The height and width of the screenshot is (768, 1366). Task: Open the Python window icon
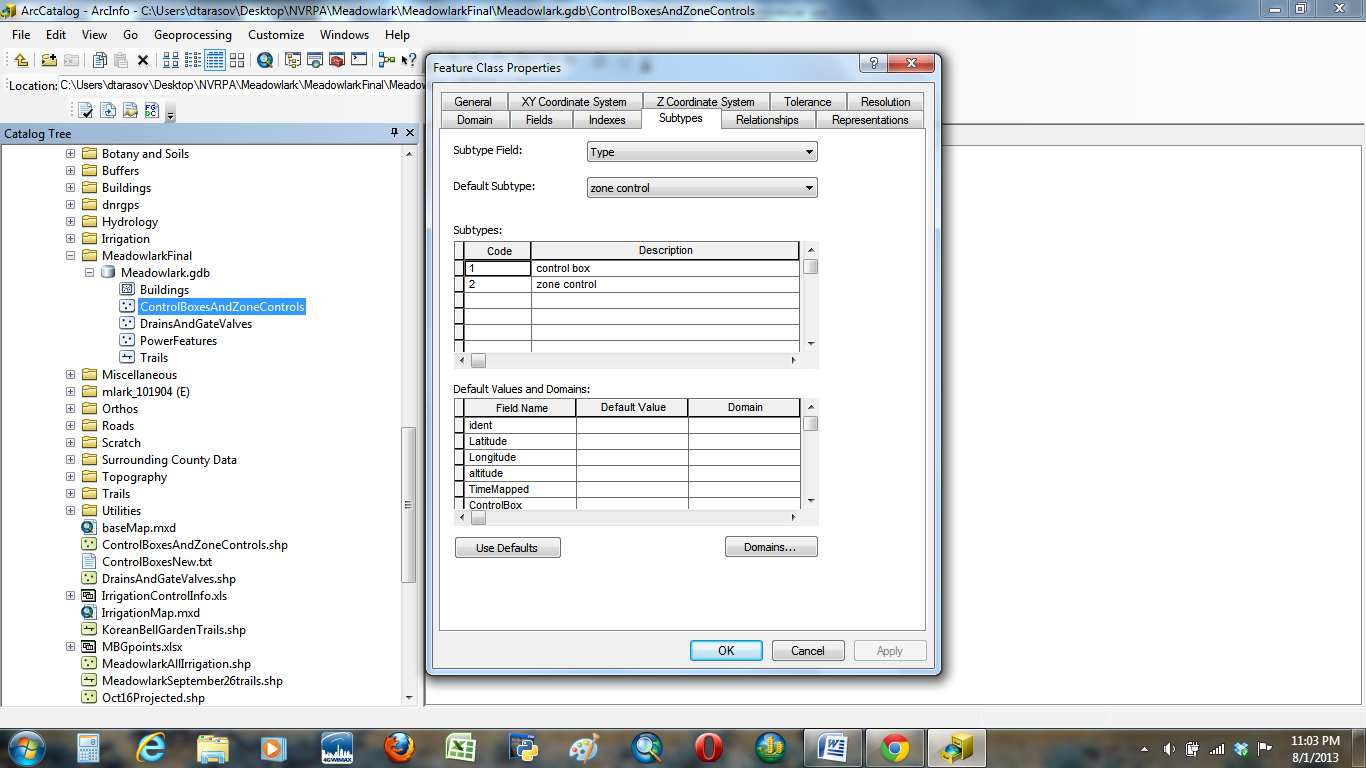click(359, 60)
